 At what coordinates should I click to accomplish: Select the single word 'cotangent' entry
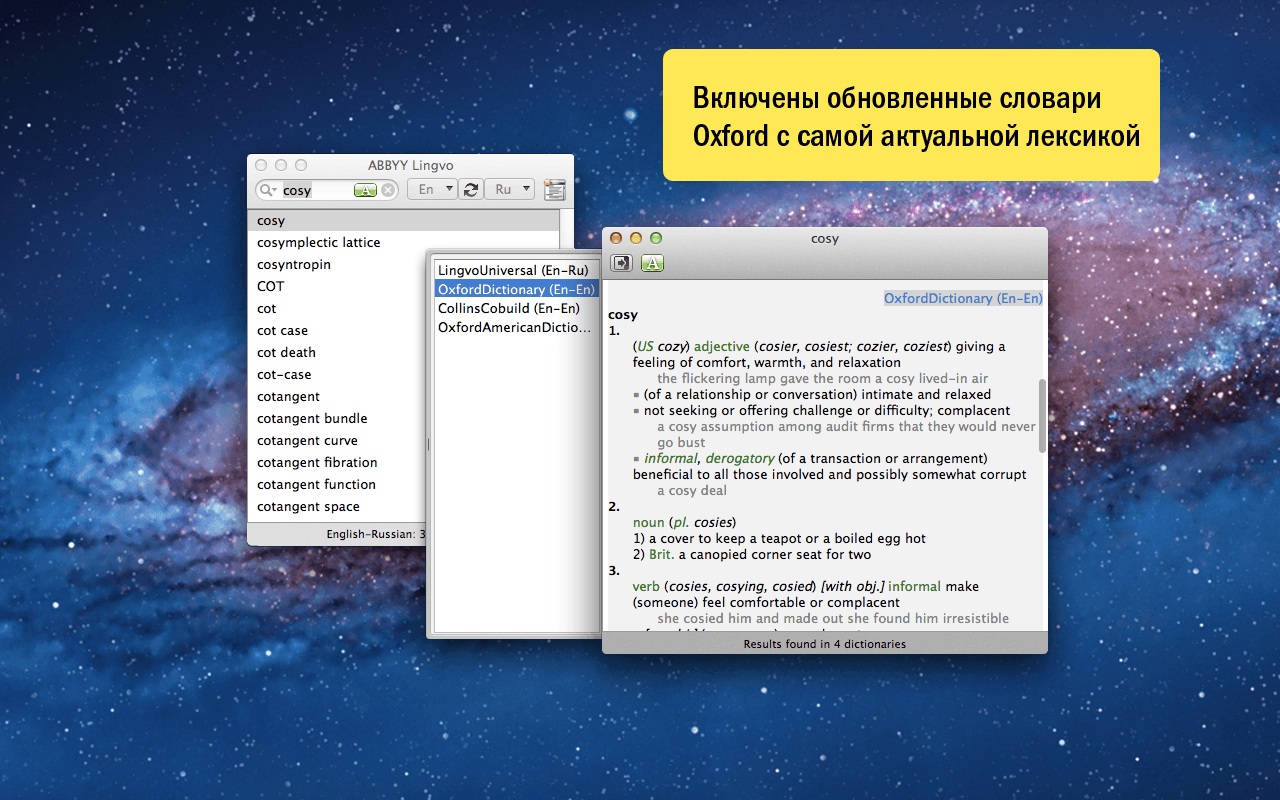coord(337,397)
